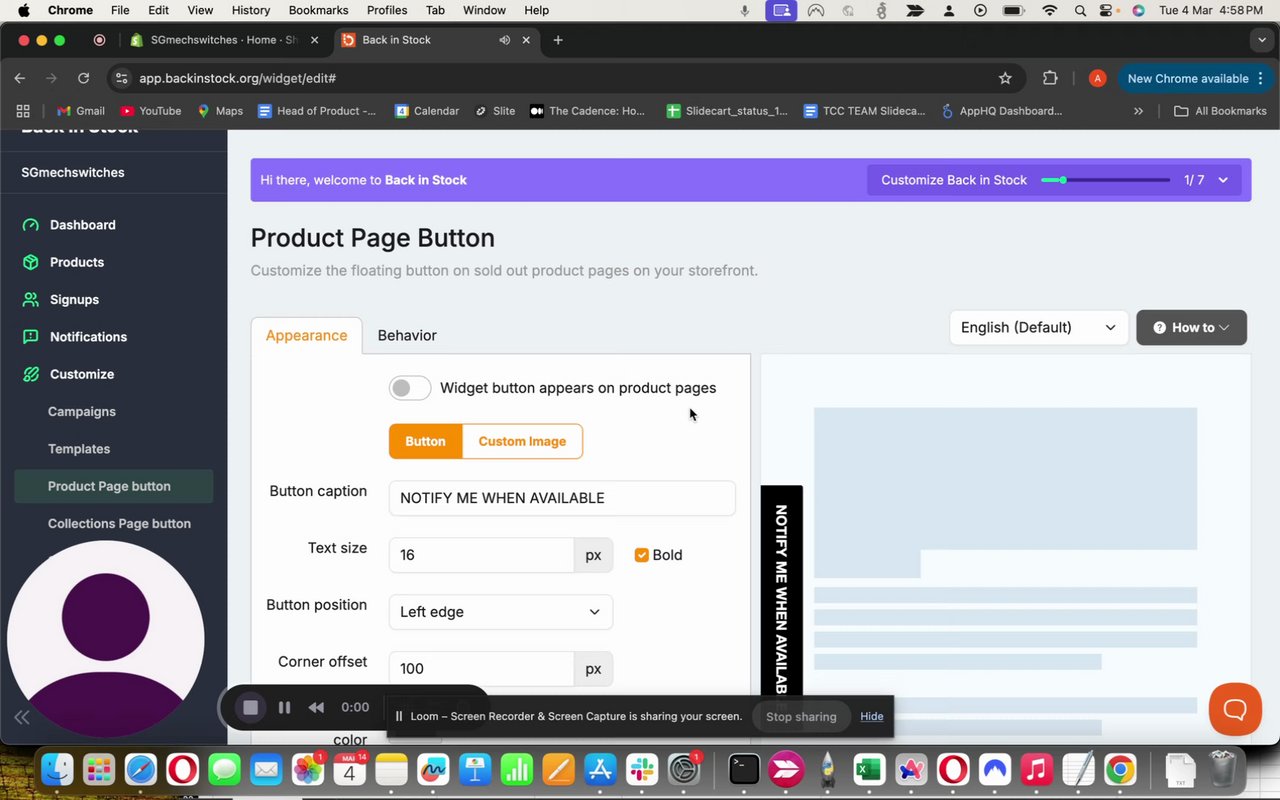The height and width of the screenshot is (800, 1280).
Task: Open Templates under Customize
Action: pyautogui.click(x=79, y=449)
